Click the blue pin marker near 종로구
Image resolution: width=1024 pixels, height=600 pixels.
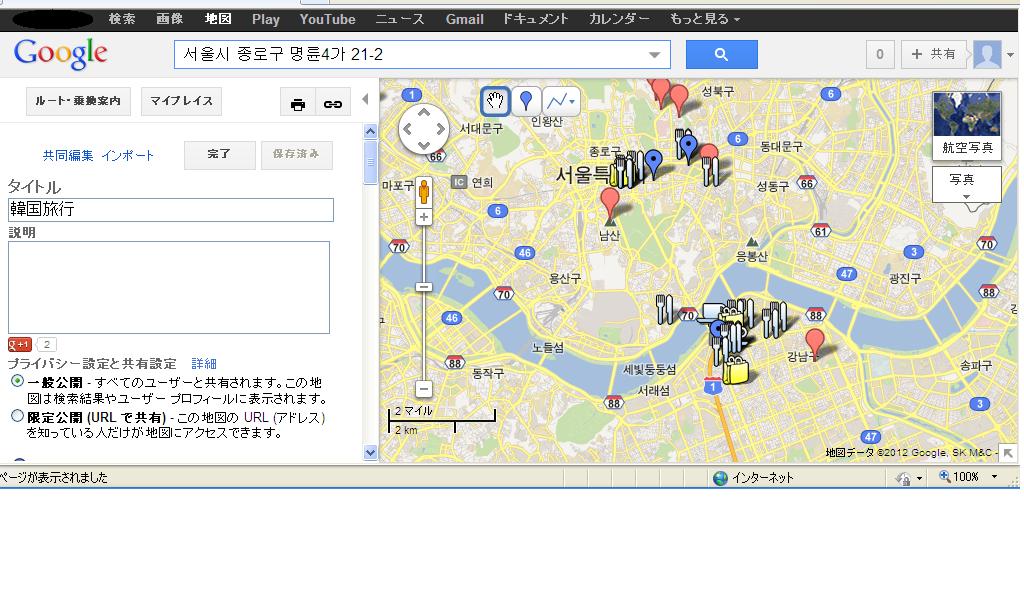tap(653, 163)
